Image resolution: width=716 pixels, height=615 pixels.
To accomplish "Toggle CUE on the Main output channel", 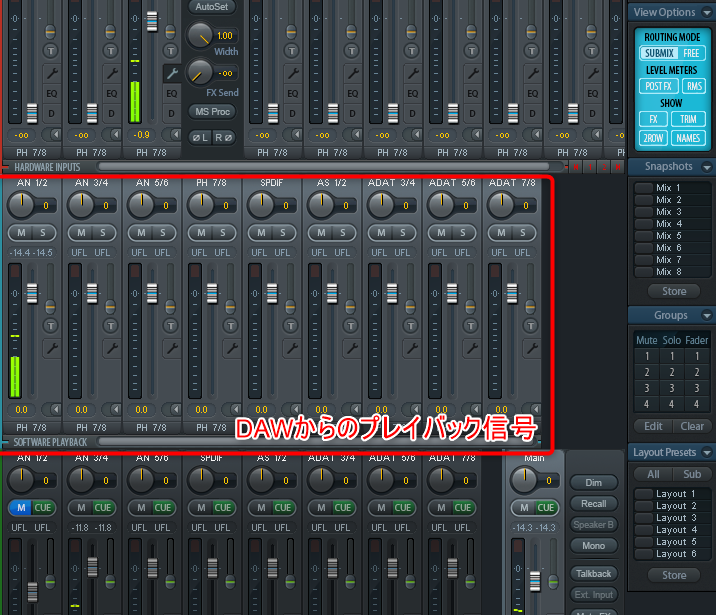I will tap(546, 508).
